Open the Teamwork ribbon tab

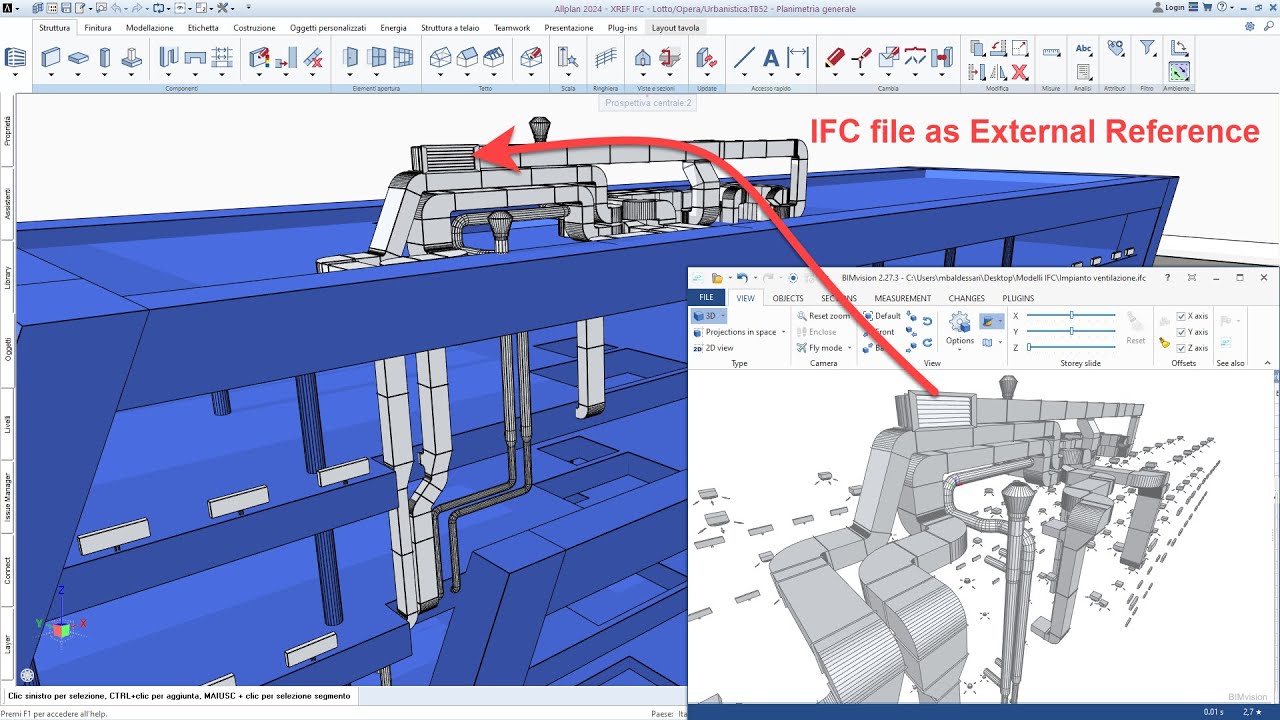click(512, 28)
